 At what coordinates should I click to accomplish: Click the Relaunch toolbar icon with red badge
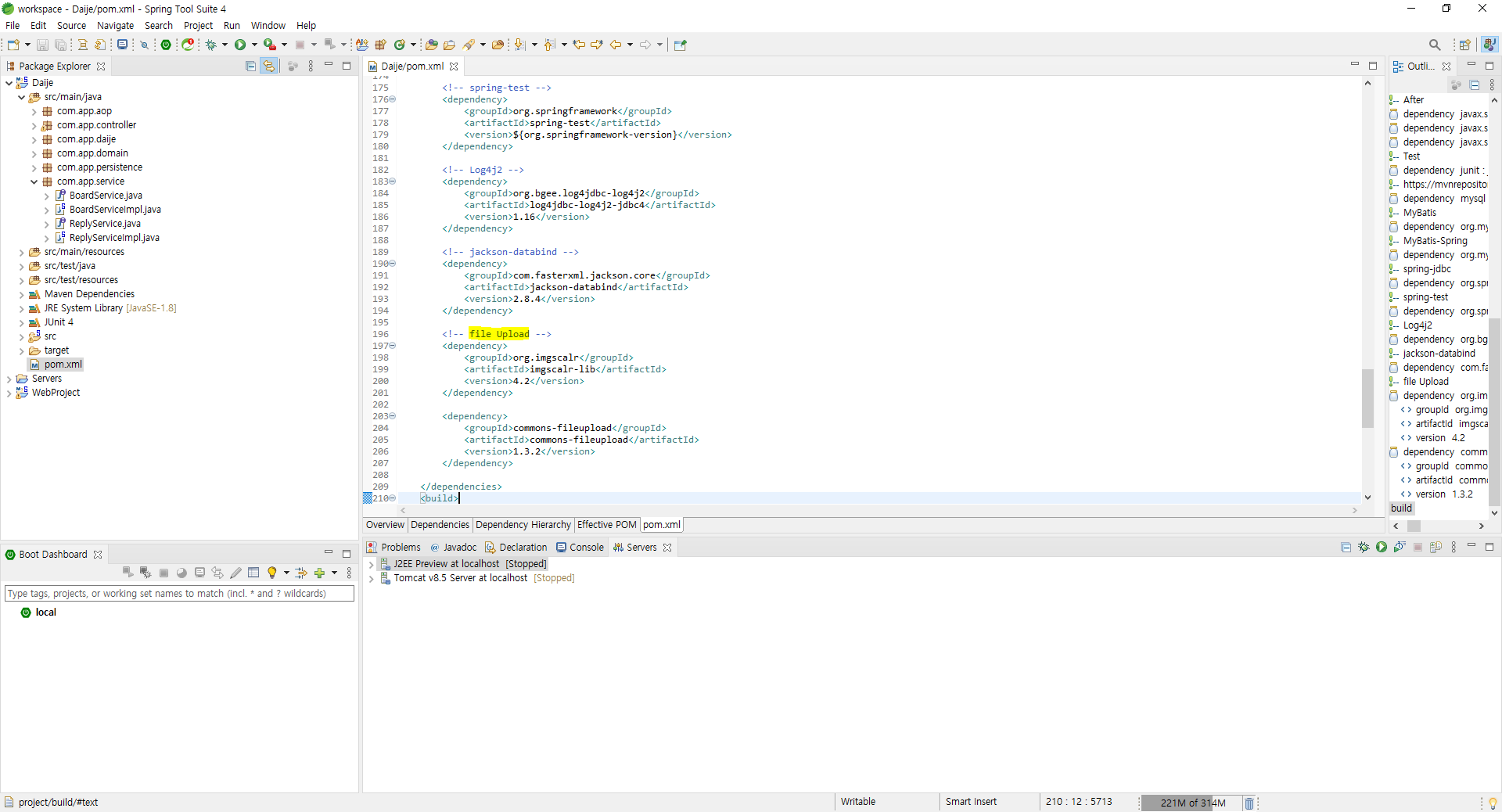[x=188, y=45]
